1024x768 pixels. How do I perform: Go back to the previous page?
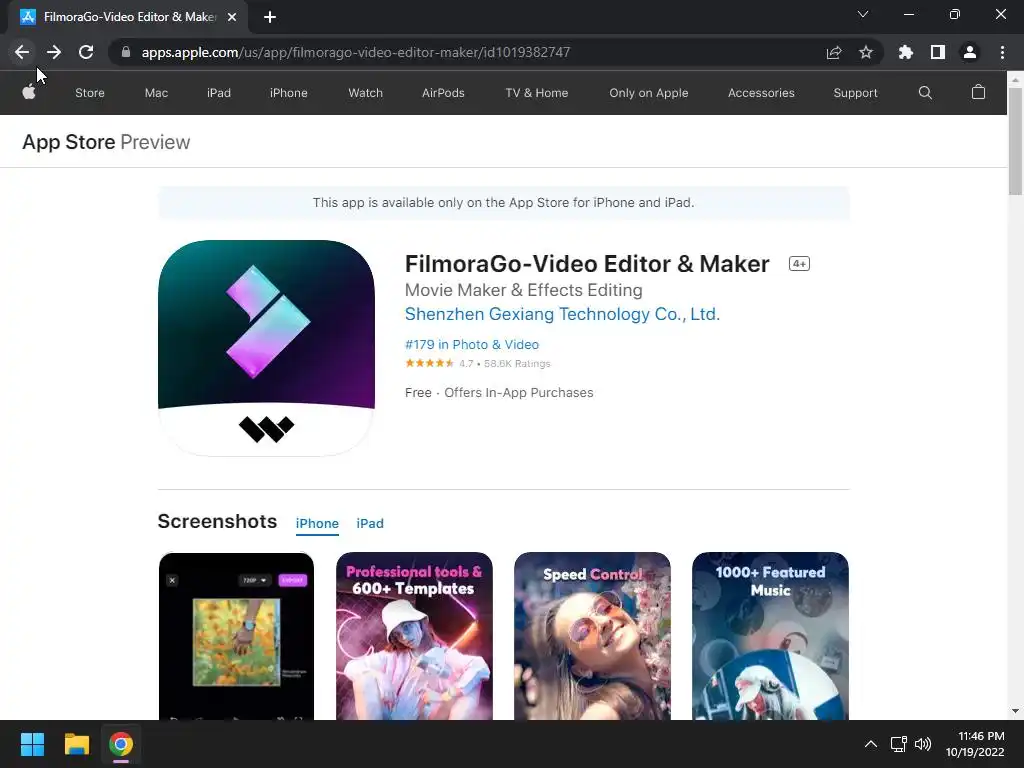[x=22, y=52]
